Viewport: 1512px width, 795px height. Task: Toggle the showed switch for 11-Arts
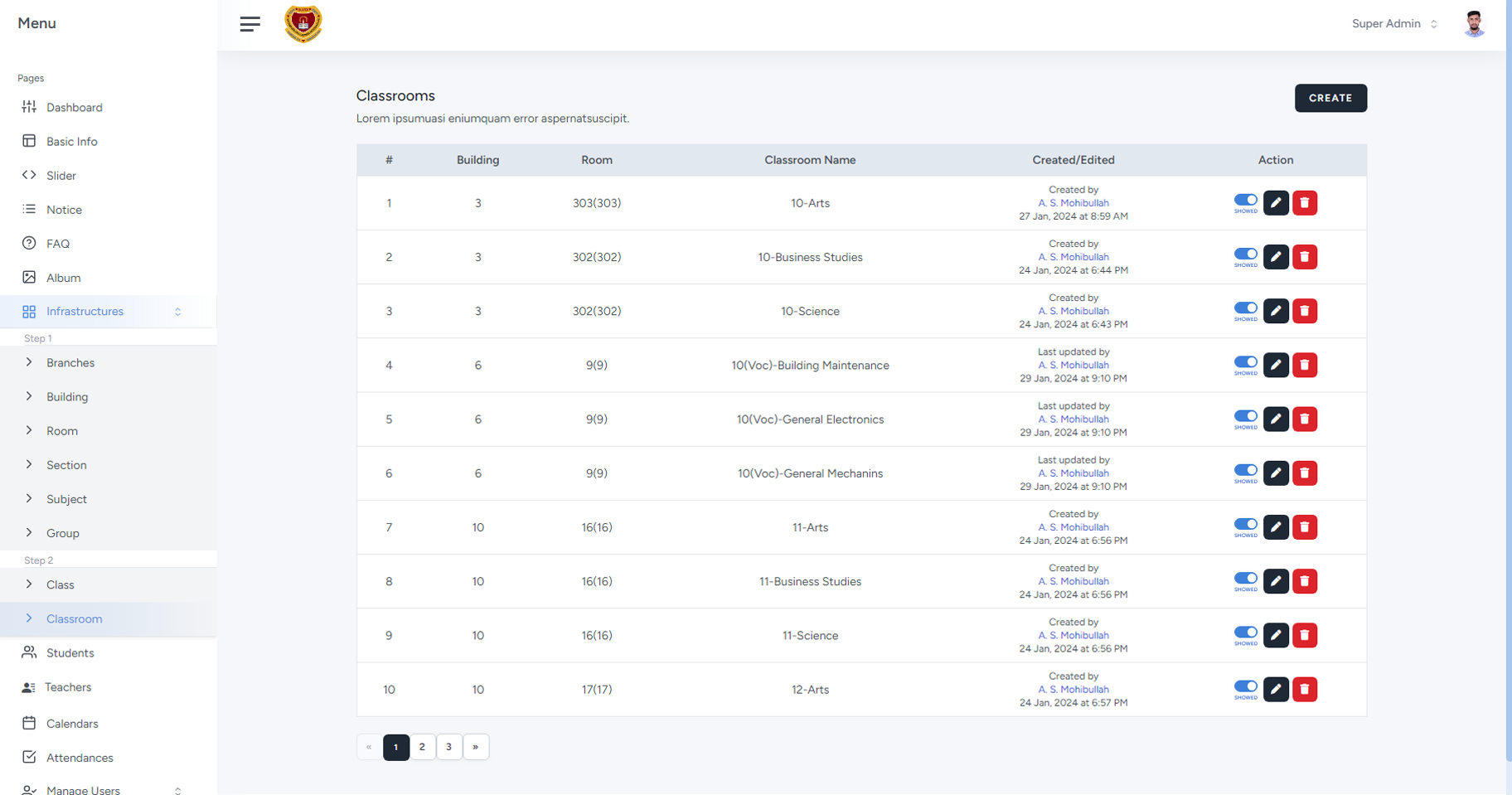tap(1245, 525)
